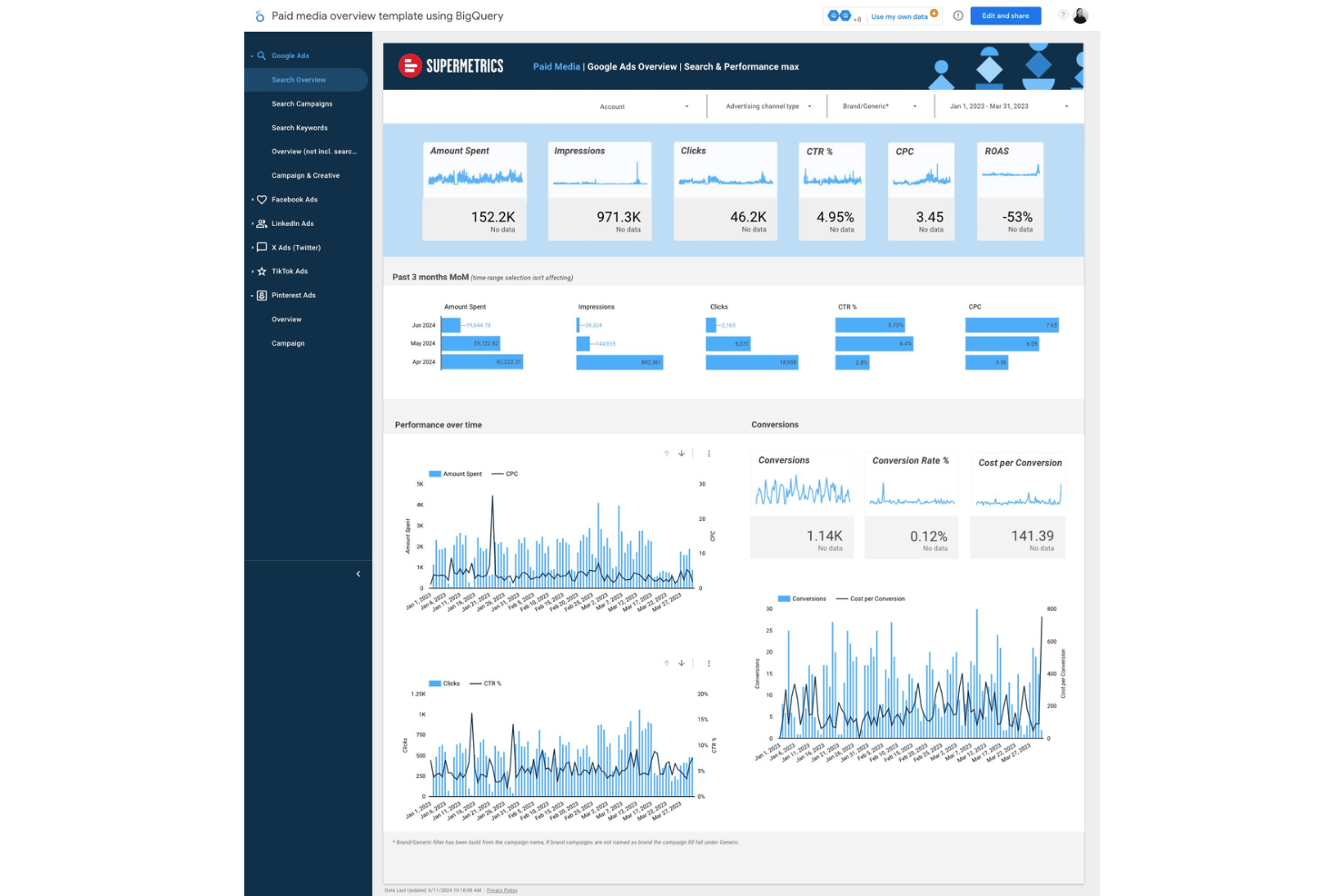Click the Performance over time heading
Viewport: 1344px width, 896px height.
439,425
